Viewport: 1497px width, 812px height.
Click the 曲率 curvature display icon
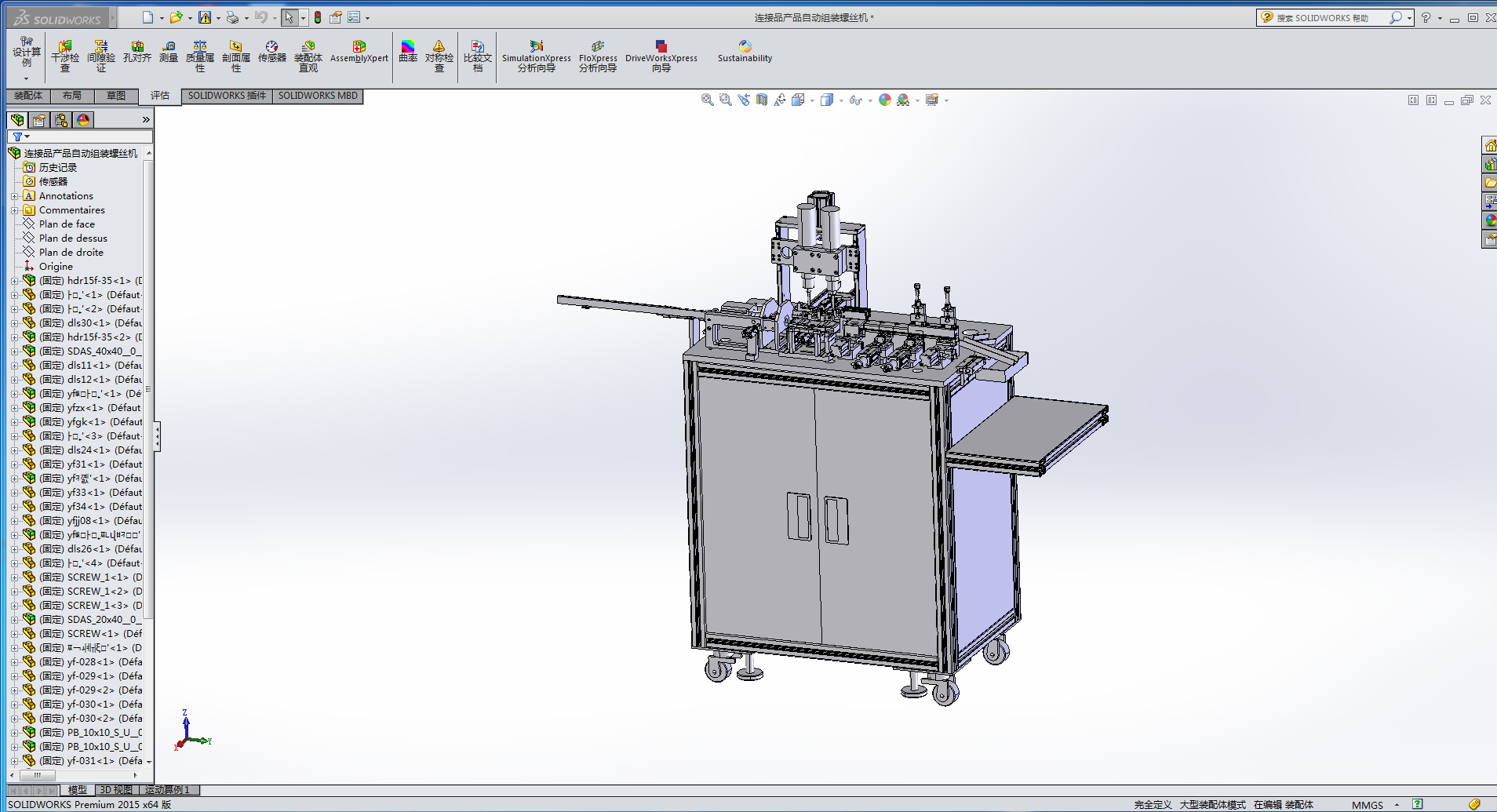pos(407,53)
